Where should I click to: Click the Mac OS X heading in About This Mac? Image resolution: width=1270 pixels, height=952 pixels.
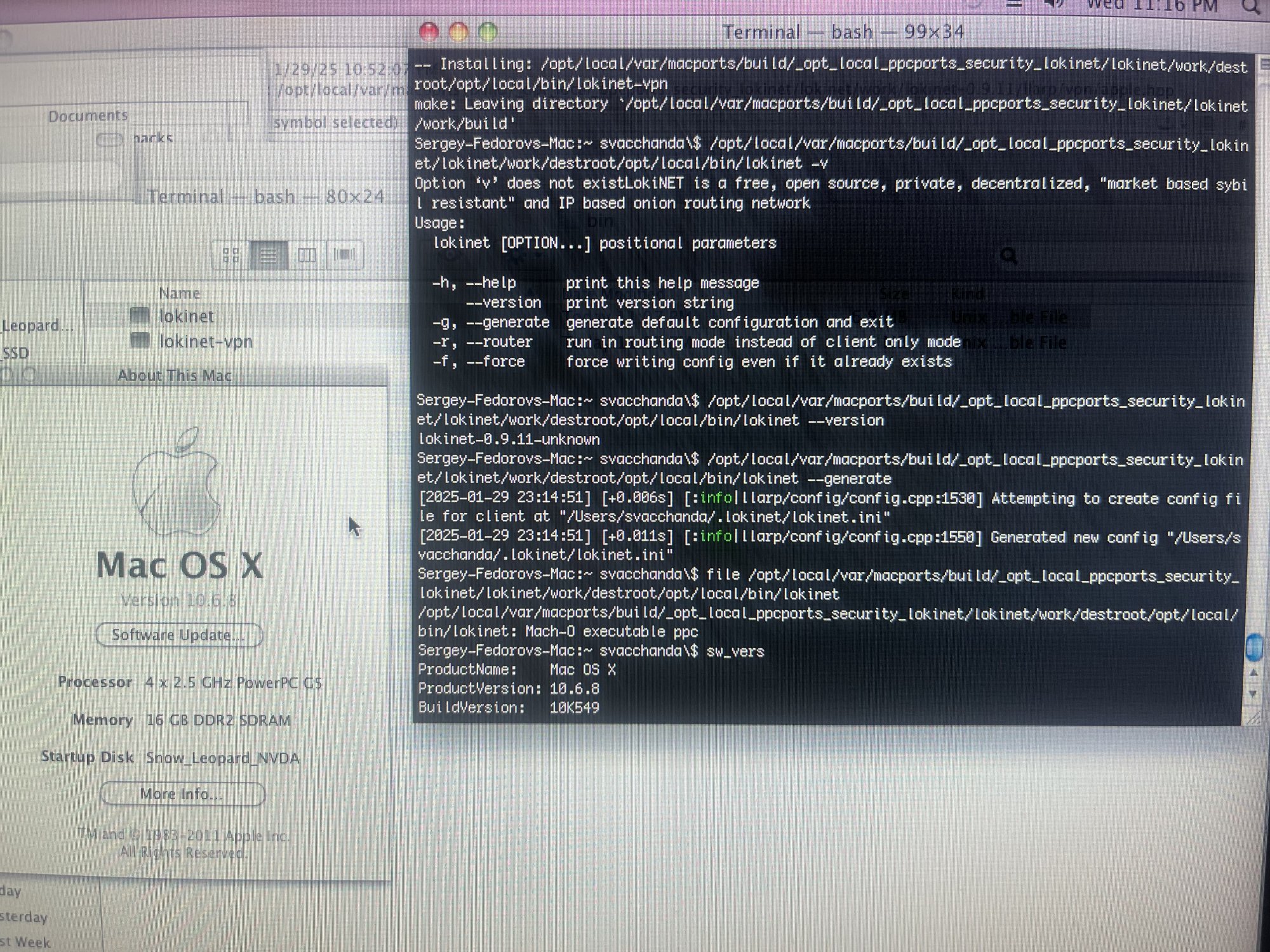(x=179, y=565)
